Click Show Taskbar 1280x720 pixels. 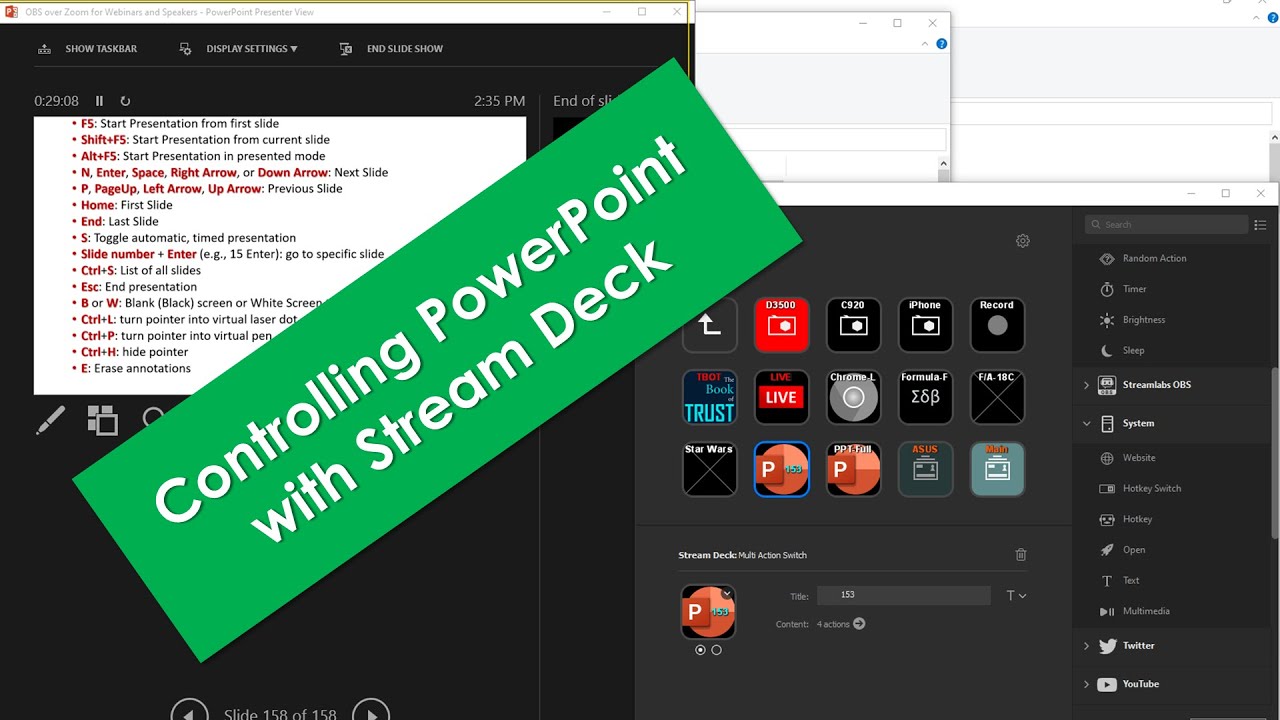coord(87,49)
